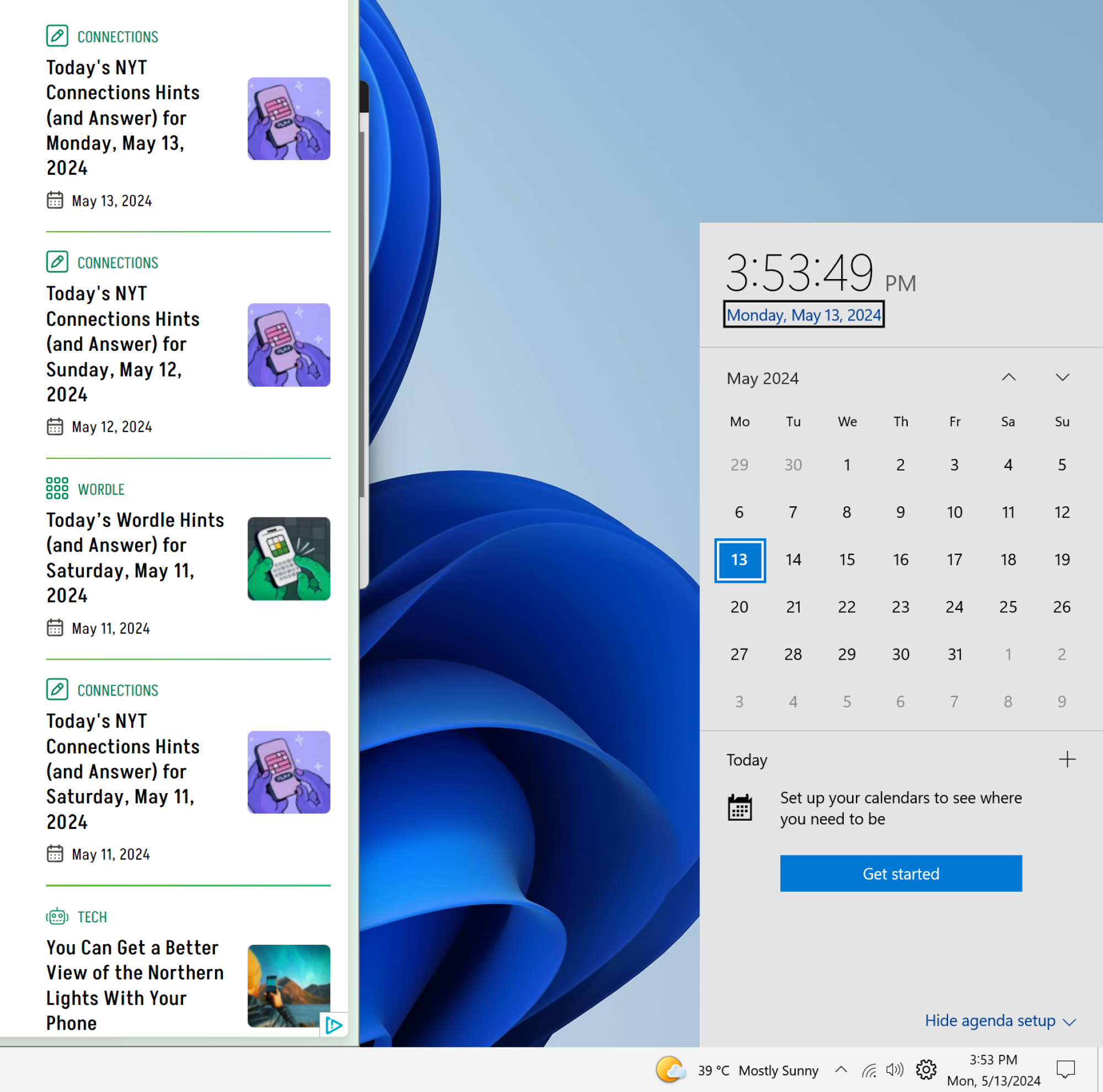Click the Tech robot category icon
The width and height of the screenshot is (1103, 1092).
(x=57, y=917)
